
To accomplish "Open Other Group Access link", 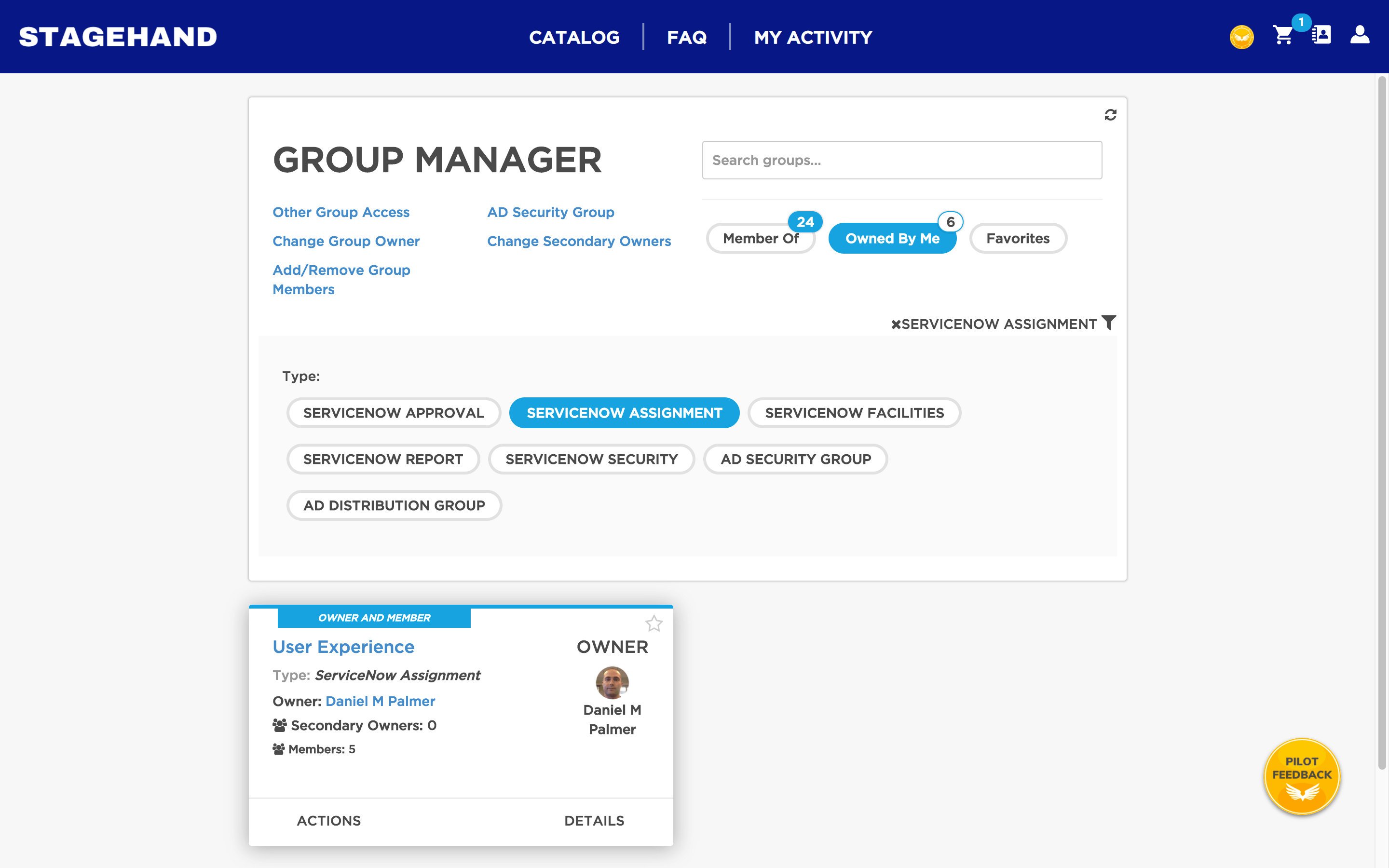I will pyautogui.click(x=341, y=212).
